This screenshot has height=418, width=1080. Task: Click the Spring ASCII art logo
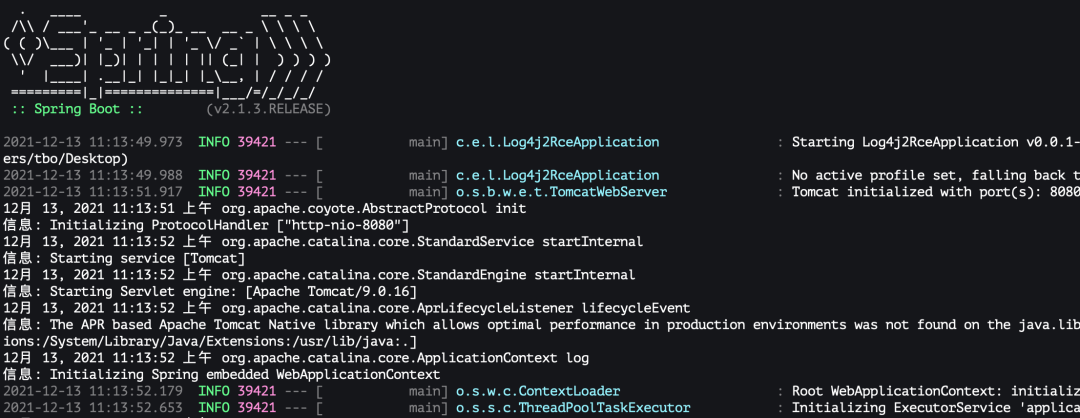[x=167, y=52]
